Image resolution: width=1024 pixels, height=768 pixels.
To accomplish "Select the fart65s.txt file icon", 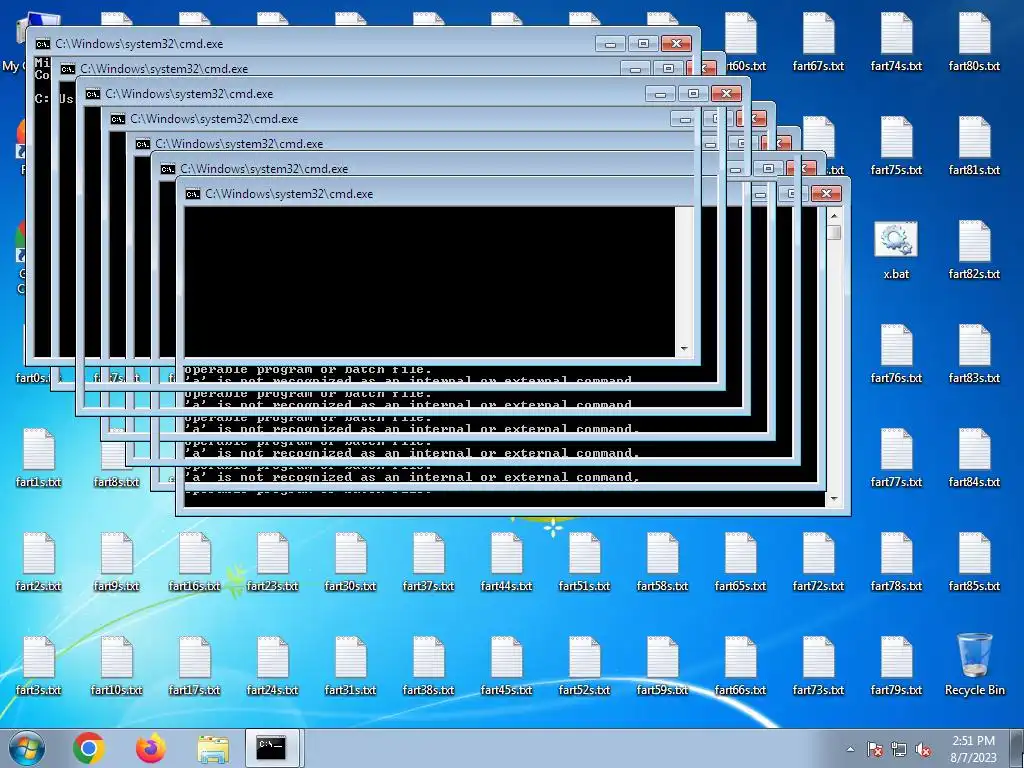I will [740, 562].
